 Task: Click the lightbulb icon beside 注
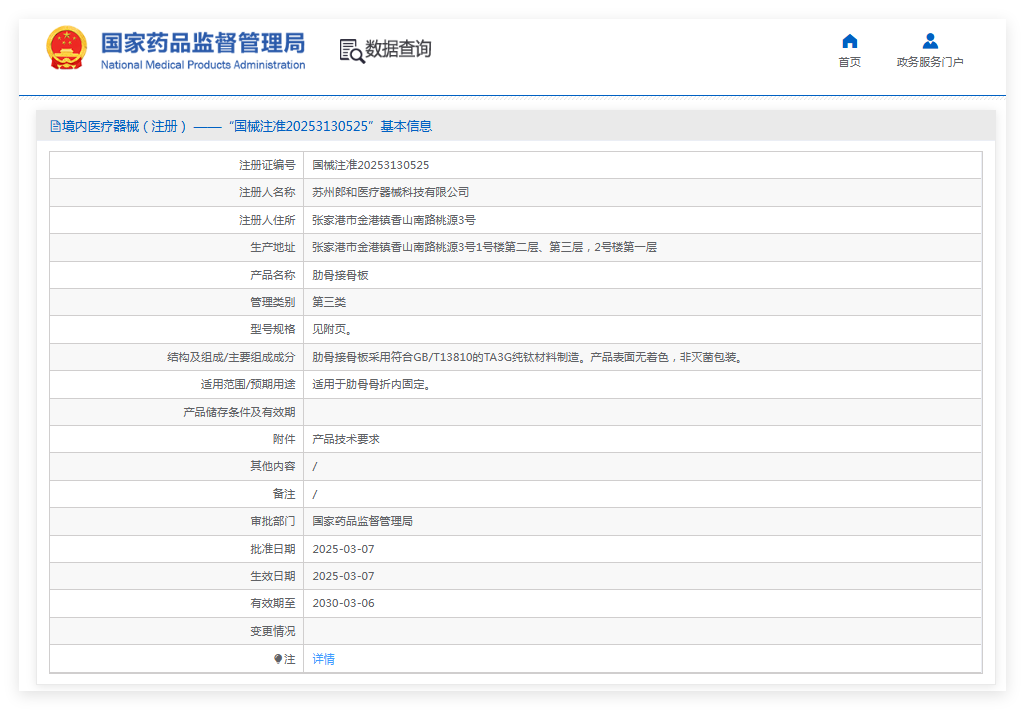pos(278,659)
